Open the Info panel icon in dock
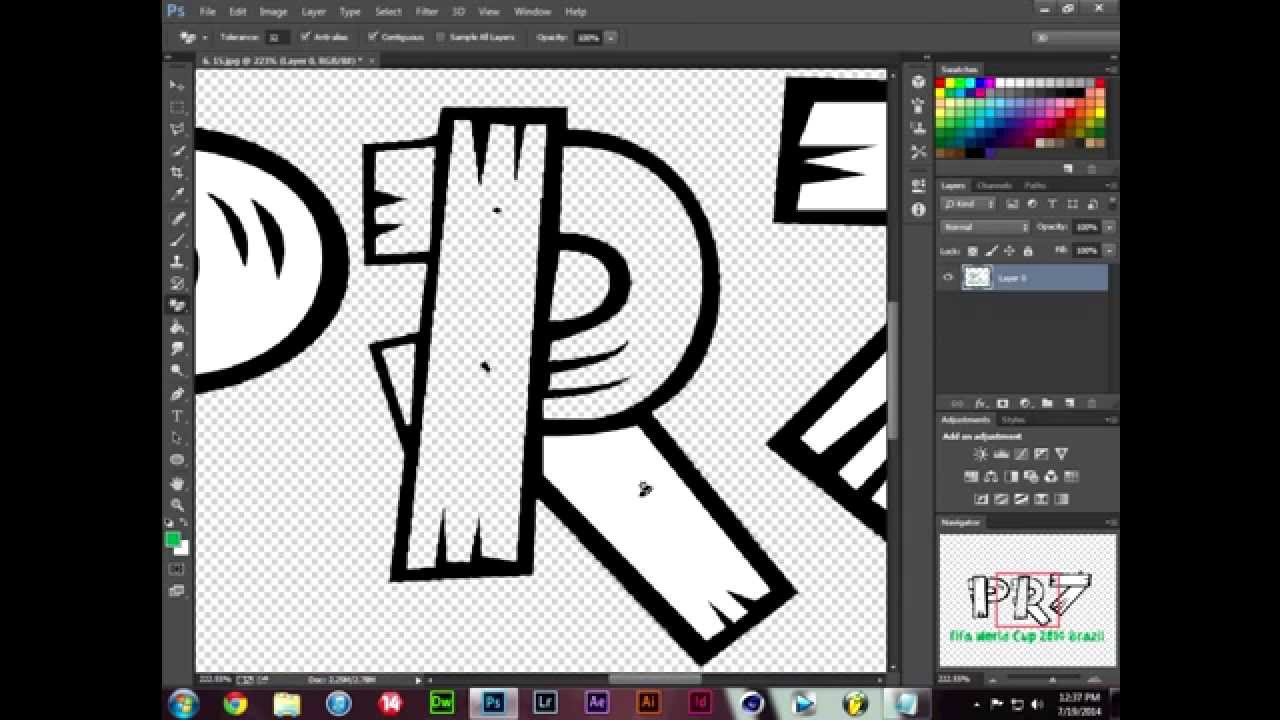Viewport: 1280px width, 720px height. pyautogui.click(x=918, y=210)
